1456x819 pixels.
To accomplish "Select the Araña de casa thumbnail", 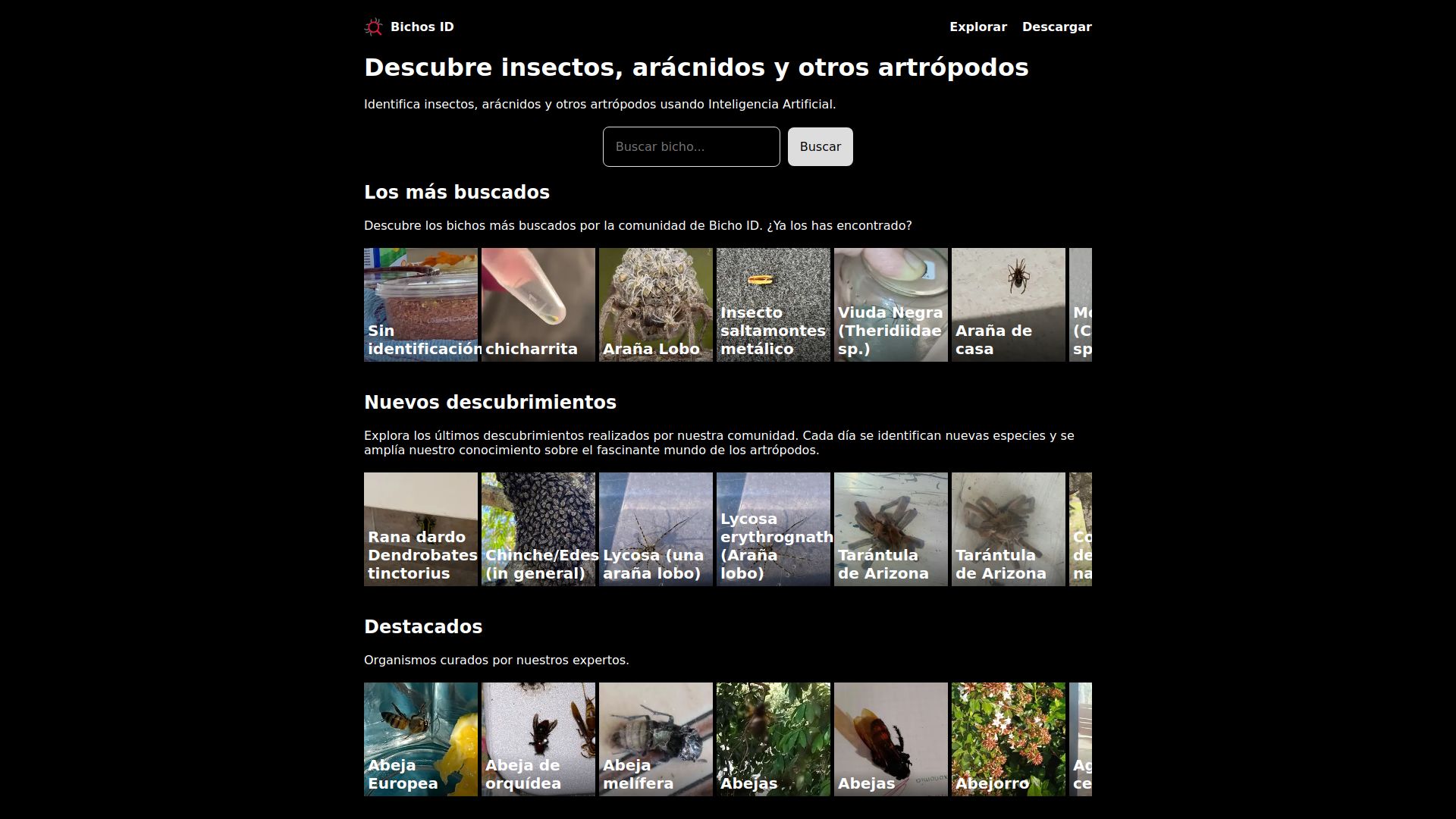I will pyautogui.click(x=1009, y=305).
